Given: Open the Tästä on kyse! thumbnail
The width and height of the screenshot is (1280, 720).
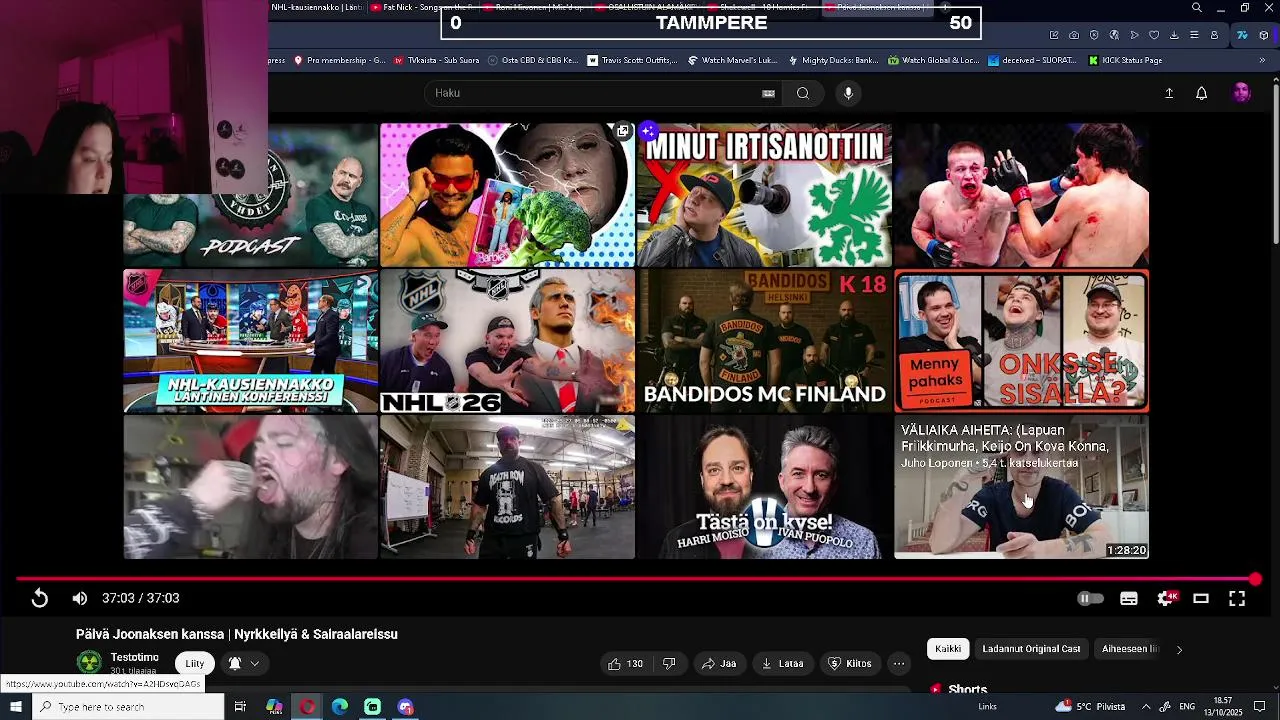Looking at the screenshot, I should pyautogui.click(x=764, y=487).
